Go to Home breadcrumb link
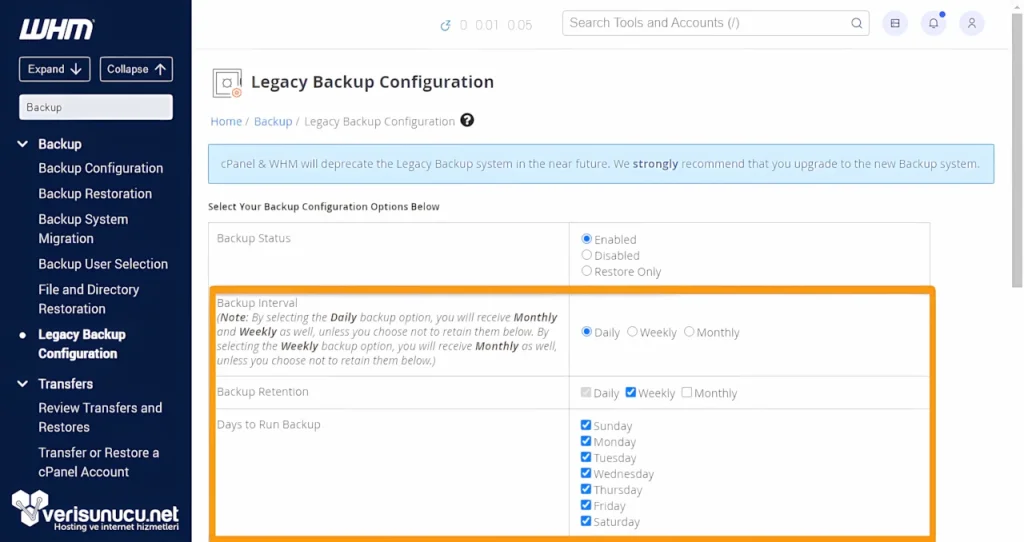Image resolution: width=1024 pixels, height=542 pixels. click(x=226, y=121)
